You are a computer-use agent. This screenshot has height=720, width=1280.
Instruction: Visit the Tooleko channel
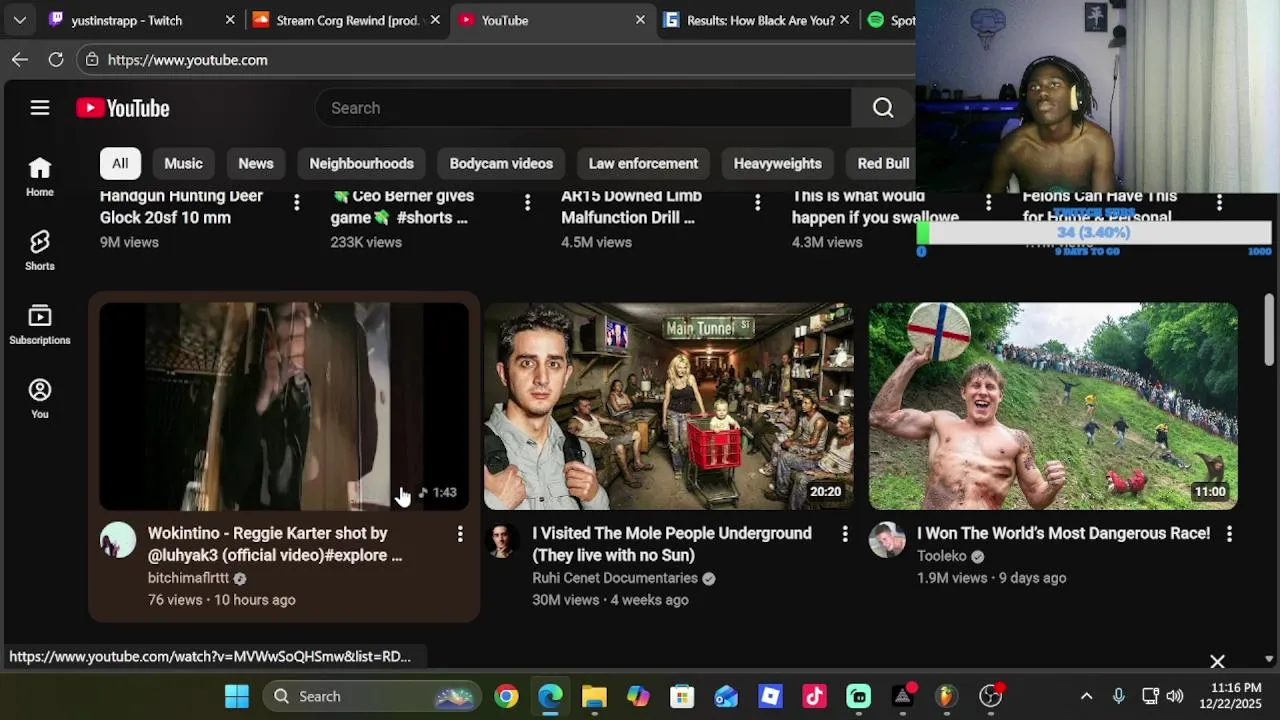coord(942,556)
